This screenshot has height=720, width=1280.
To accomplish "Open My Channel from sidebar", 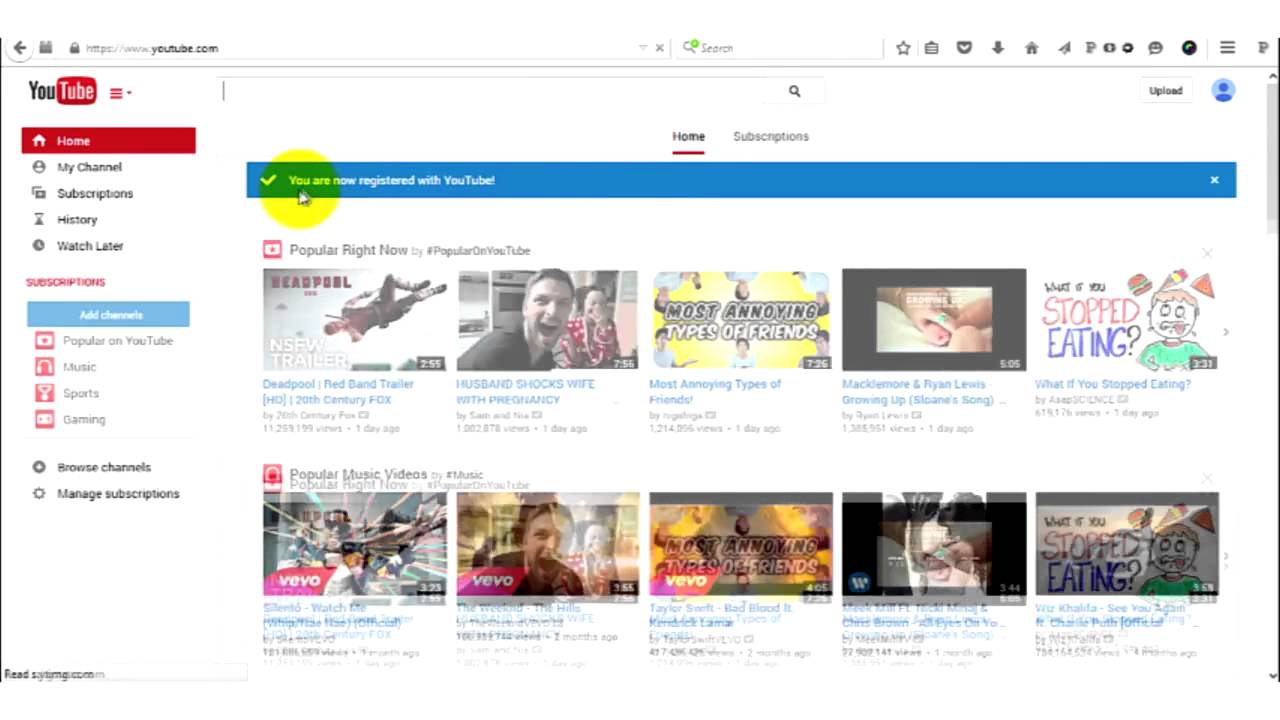I will pos(89,167).
